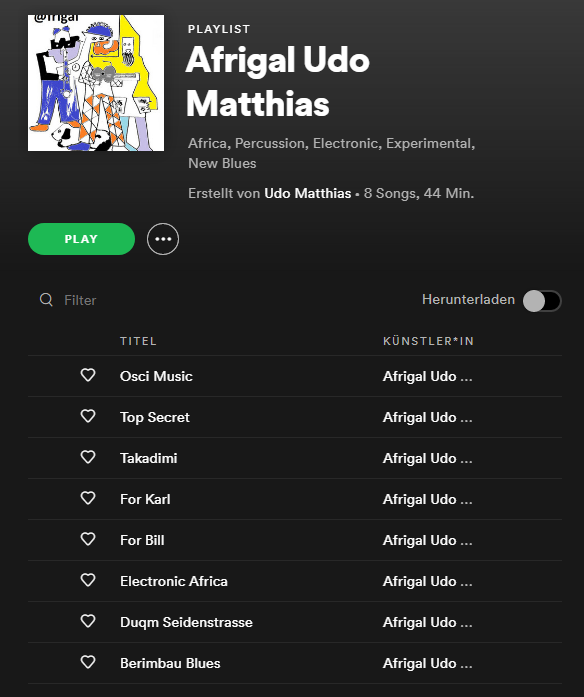This screenshot has height=697, width=584.
Task: Sort tracks by Titel column header
Action: tap(138, 341)
